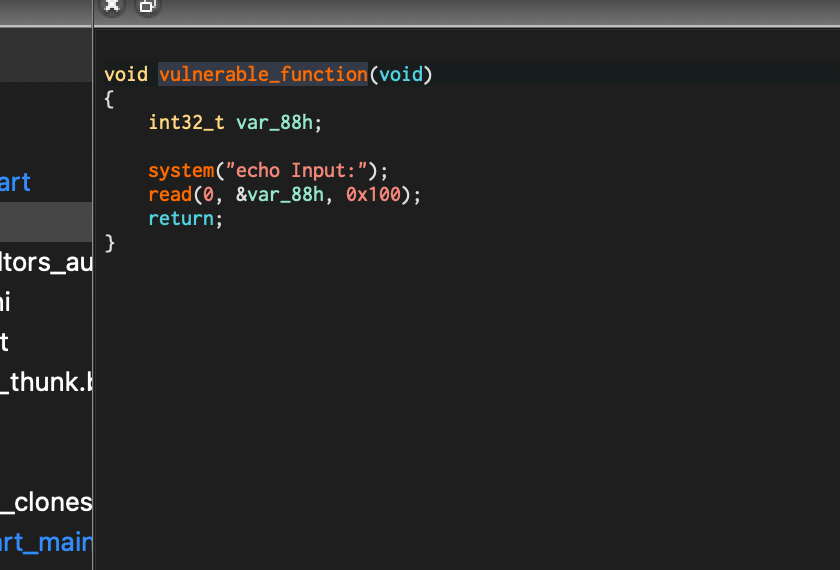This screenshot has height=570, width=840.
Task: Click the &var_88h argument in read
Action: tap(280, 194)
